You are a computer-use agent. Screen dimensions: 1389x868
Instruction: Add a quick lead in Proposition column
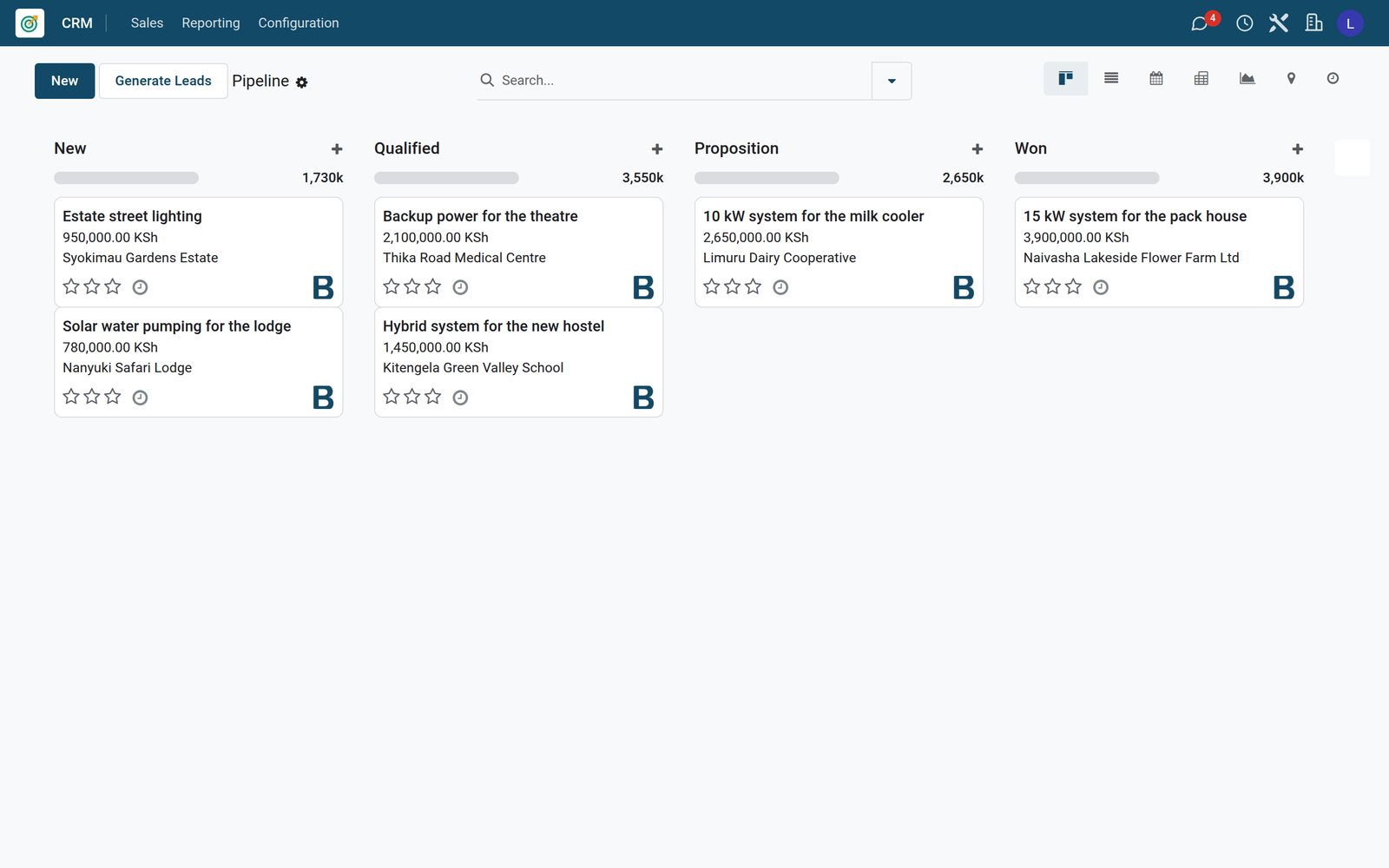[x=978, y=149]
